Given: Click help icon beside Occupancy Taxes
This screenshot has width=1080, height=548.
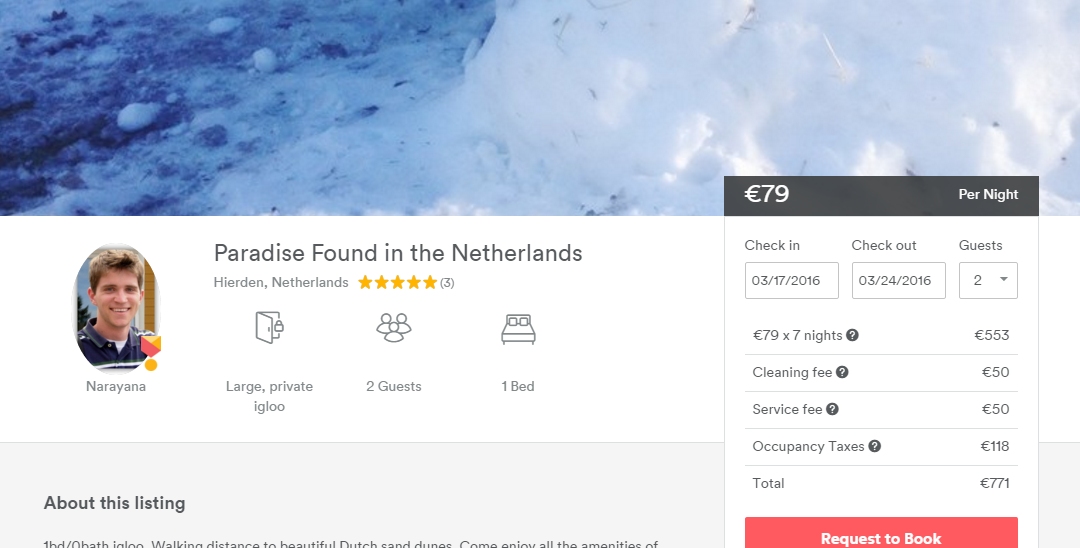Looking at the screenshot, I should click(875, 446).
